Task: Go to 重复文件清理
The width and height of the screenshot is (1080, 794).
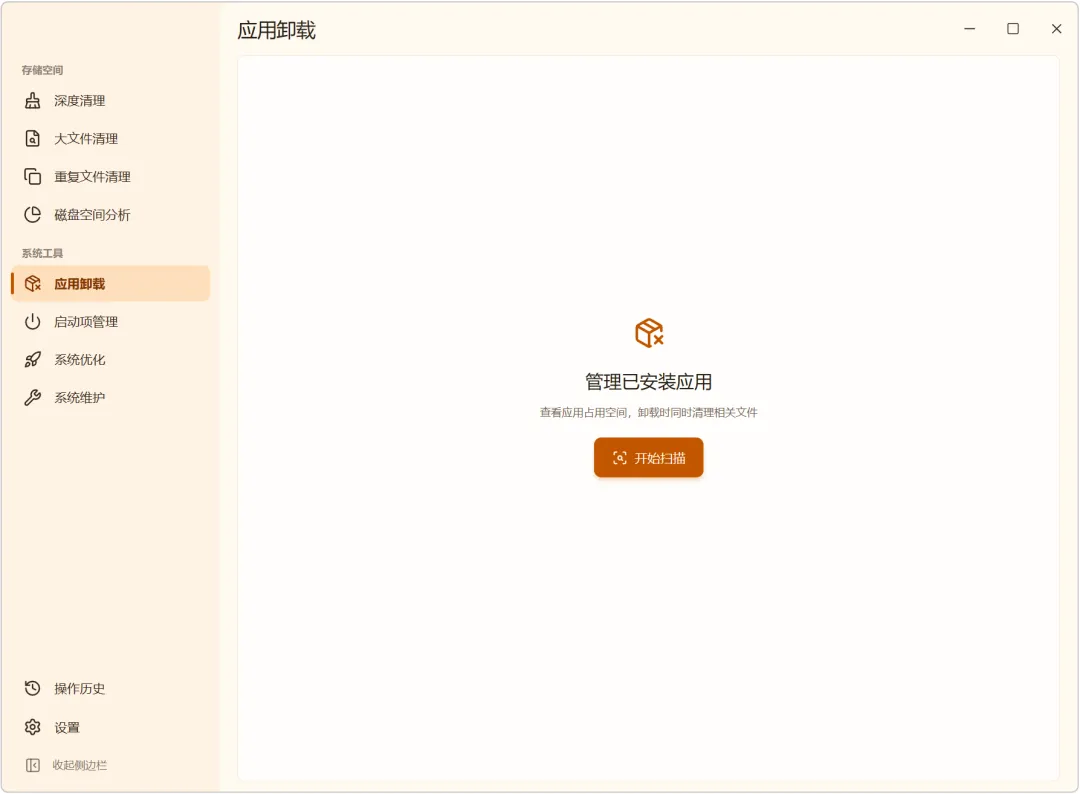Action: [110, 177]
